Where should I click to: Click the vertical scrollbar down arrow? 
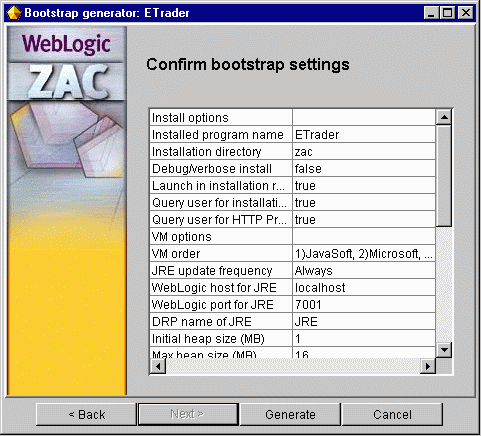pyautogui.click(x=444, y=350)
